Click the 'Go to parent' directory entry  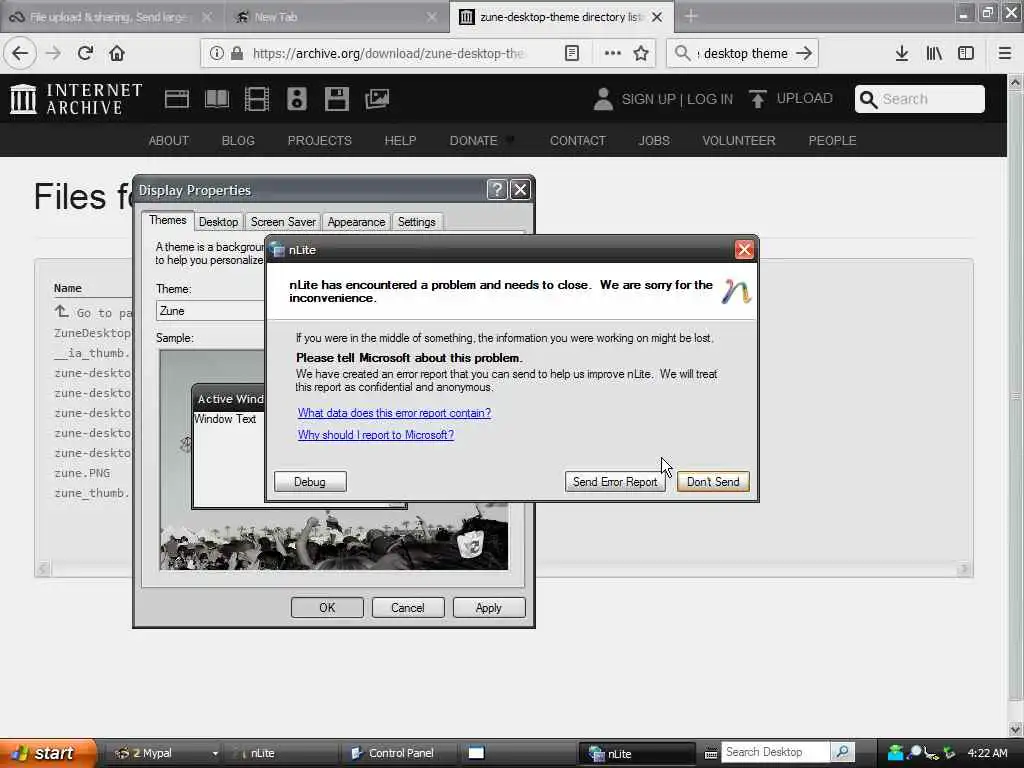tap(93, 313)
